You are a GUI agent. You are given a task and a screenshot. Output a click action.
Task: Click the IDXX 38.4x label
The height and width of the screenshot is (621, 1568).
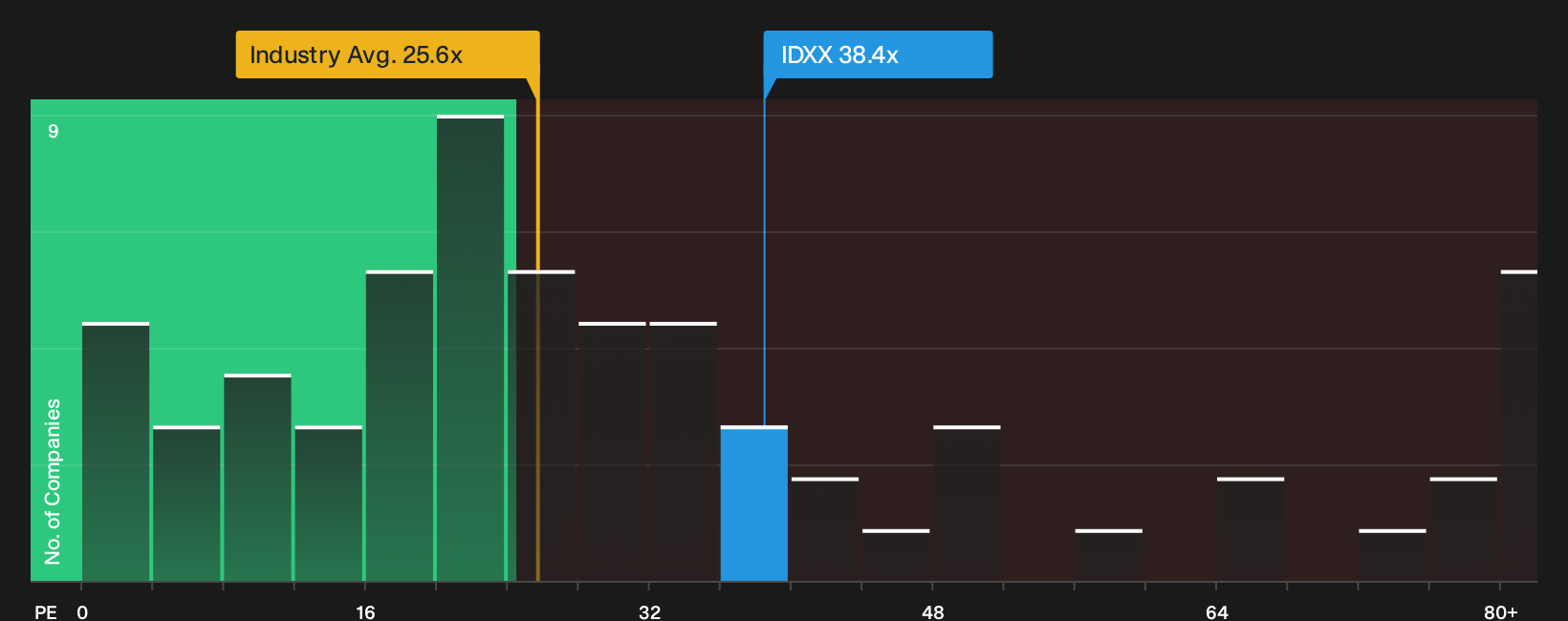pyautogui.click(x=878, y=54)
